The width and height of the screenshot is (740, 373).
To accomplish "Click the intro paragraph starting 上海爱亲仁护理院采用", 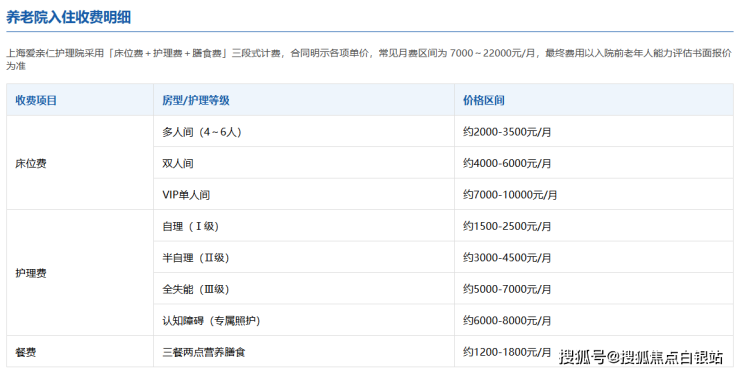I will click(369, 59).
